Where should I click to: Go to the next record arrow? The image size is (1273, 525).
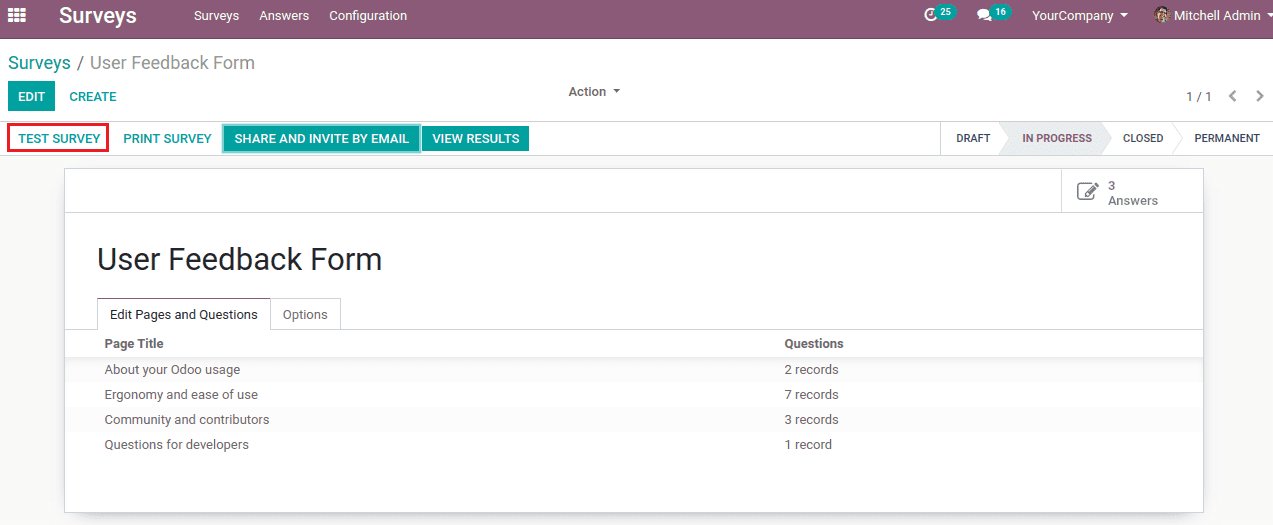pos(1260,97)
